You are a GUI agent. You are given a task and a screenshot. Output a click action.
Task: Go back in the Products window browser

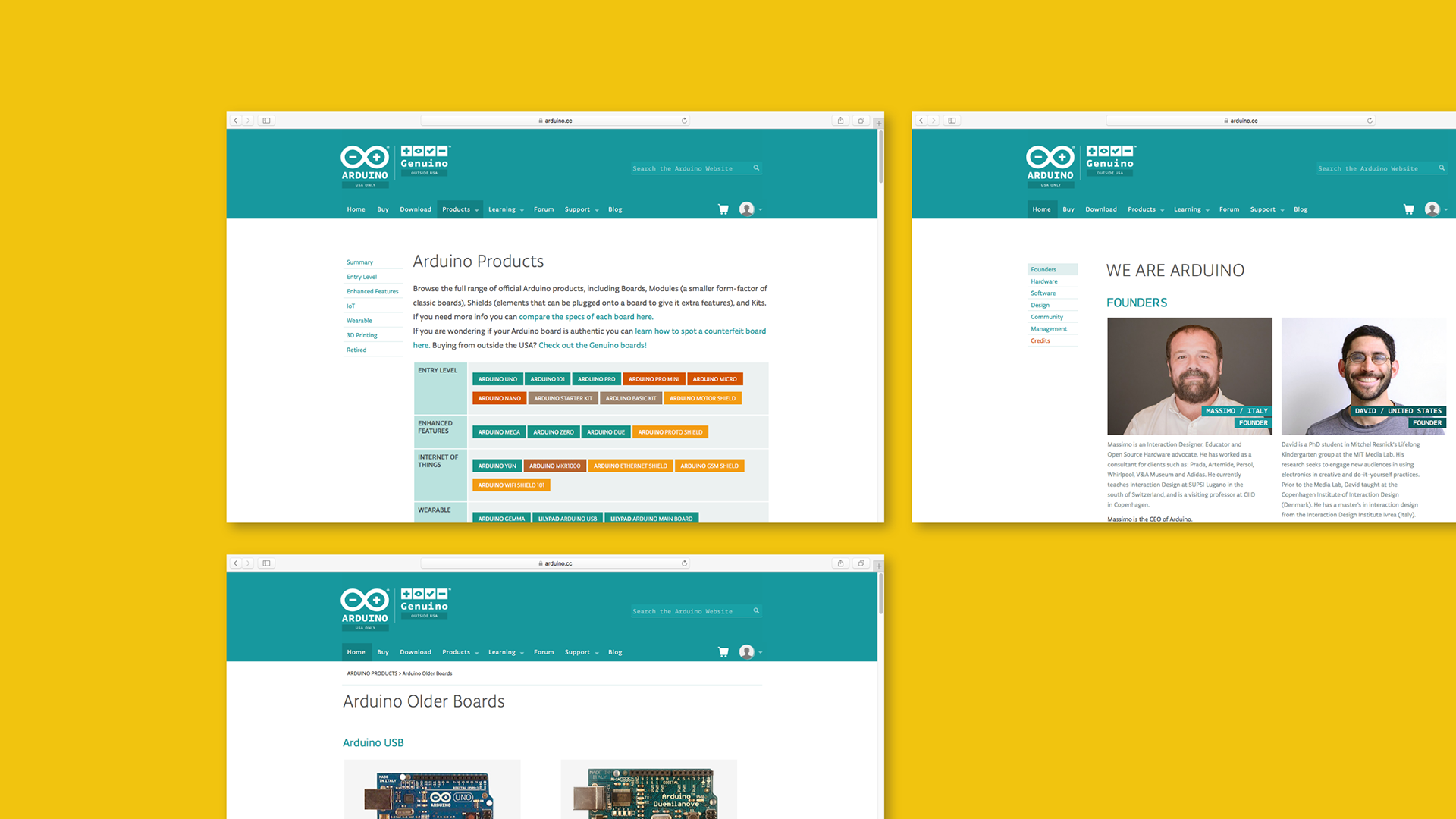coord(236,121)
